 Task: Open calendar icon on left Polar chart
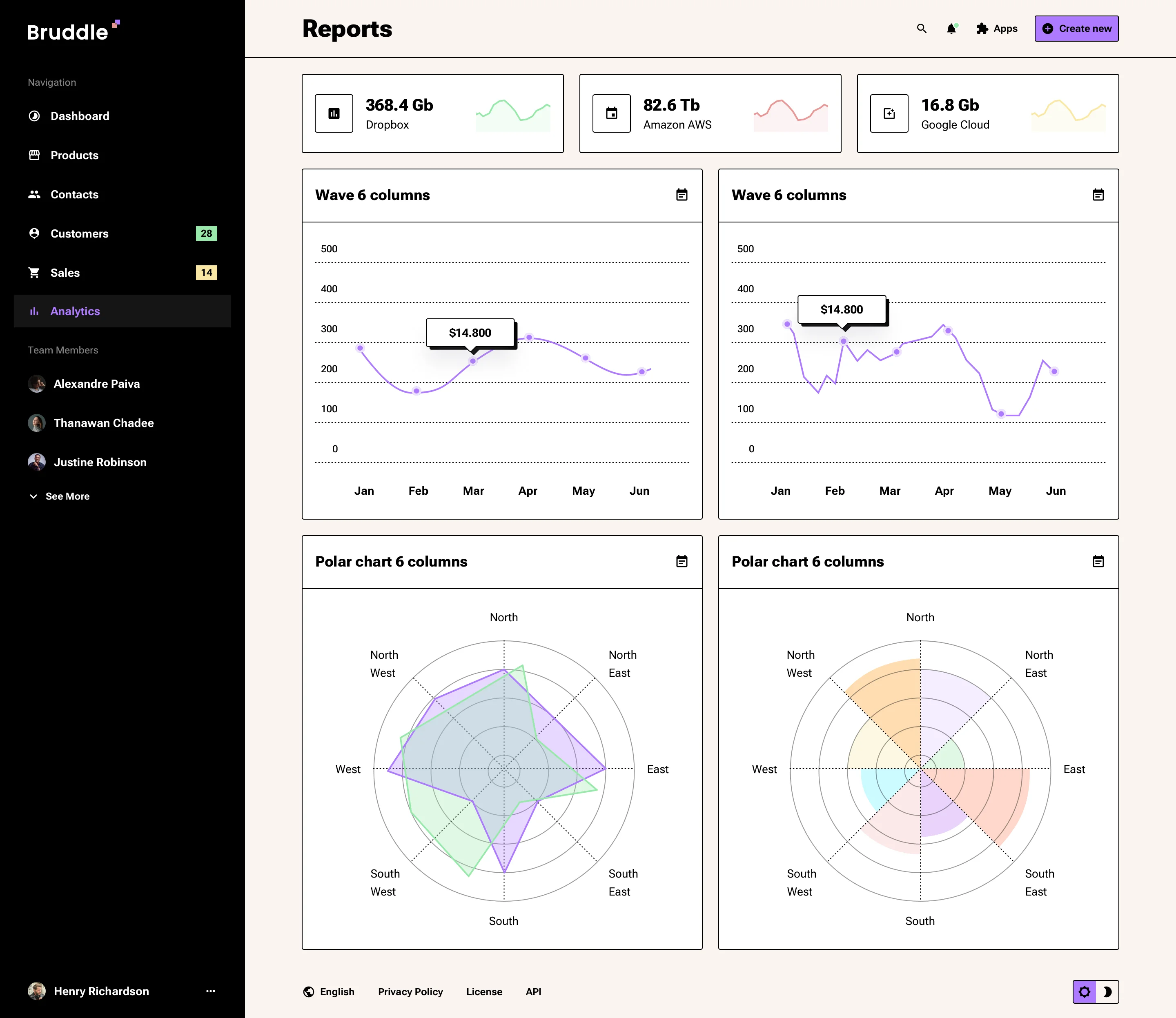tap(682, 561)
